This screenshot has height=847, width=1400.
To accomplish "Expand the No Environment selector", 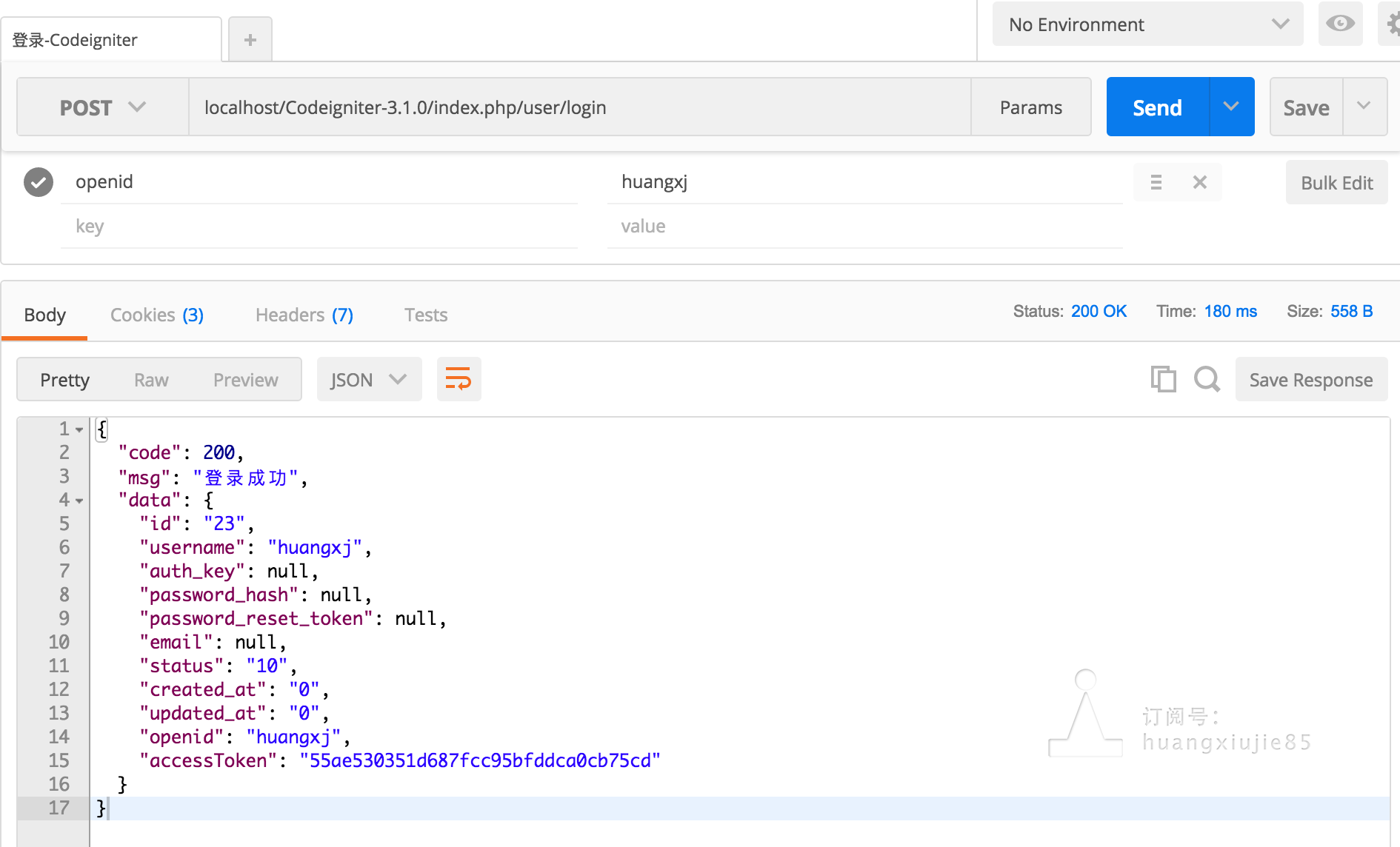I will tap(1147, 24).
